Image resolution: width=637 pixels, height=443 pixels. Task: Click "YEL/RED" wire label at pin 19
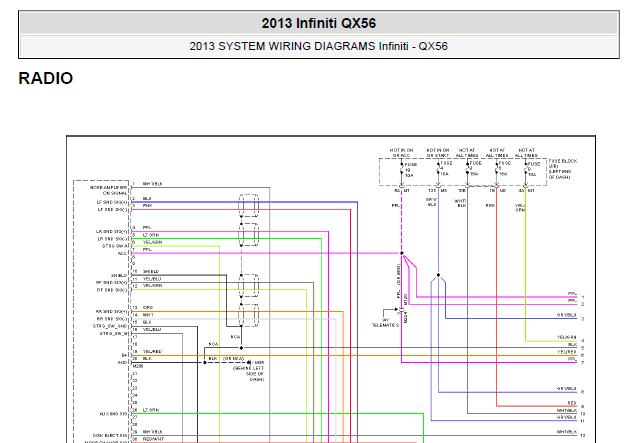[x=152, y=352]
